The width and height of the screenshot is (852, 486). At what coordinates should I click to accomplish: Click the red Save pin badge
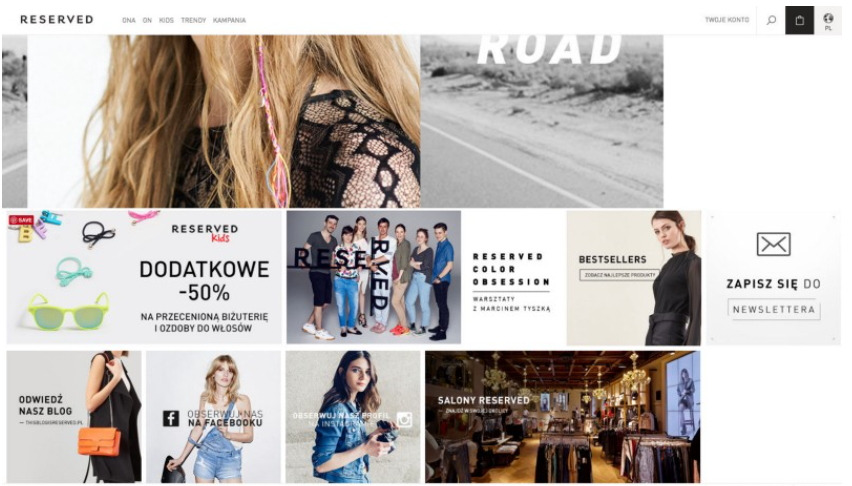coord(21,220)
